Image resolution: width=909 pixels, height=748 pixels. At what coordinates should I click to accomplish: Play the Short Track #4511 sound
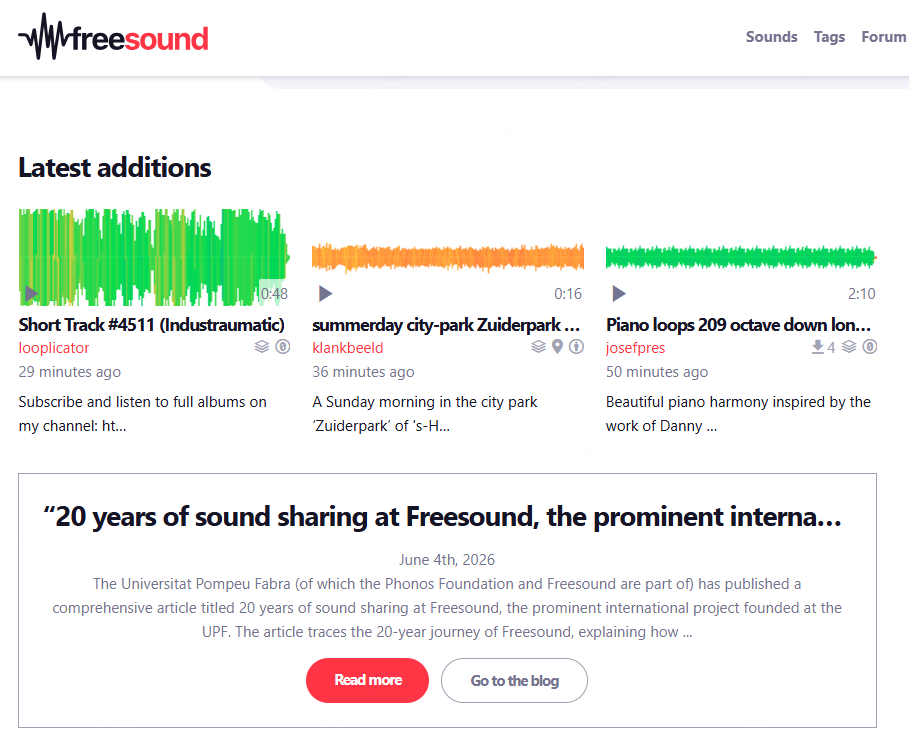tap(31, 294)
